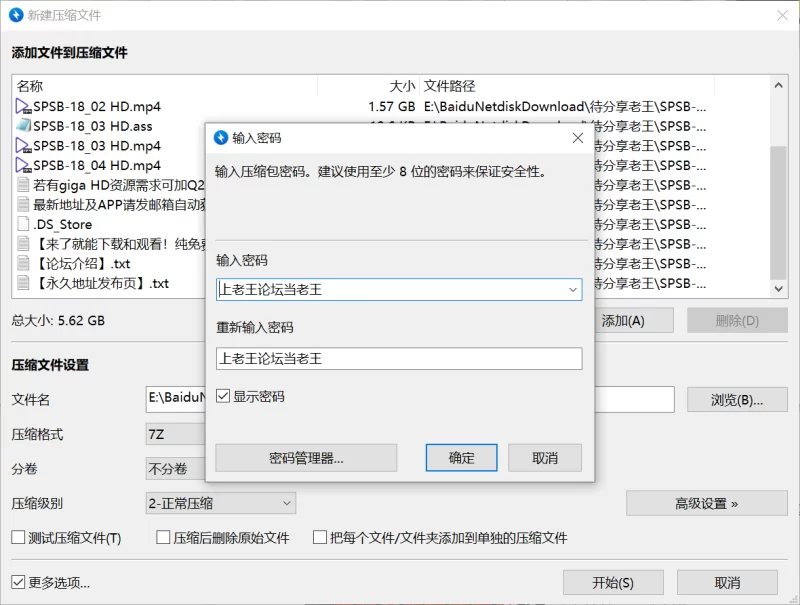Toggle the 更多选项... checkbox
The height and width of the screenshot is (605, 800).
(x=18, y=582)
